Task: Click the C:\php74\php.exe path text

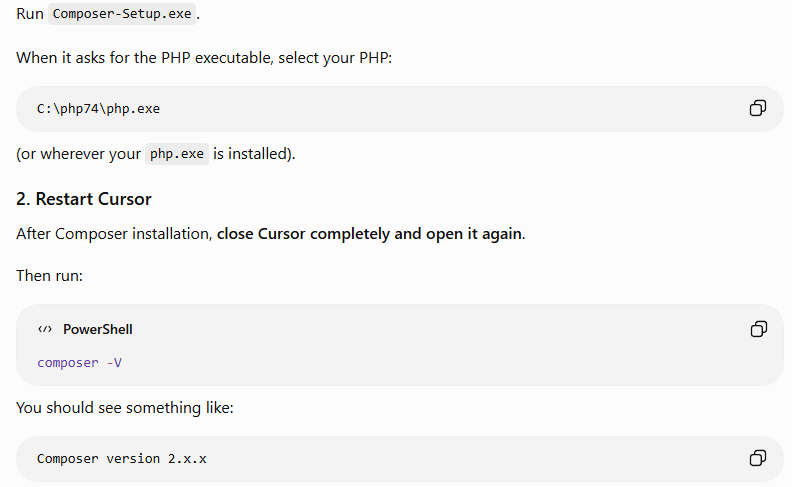Action: pyautogui.click(x=98, y=109)
